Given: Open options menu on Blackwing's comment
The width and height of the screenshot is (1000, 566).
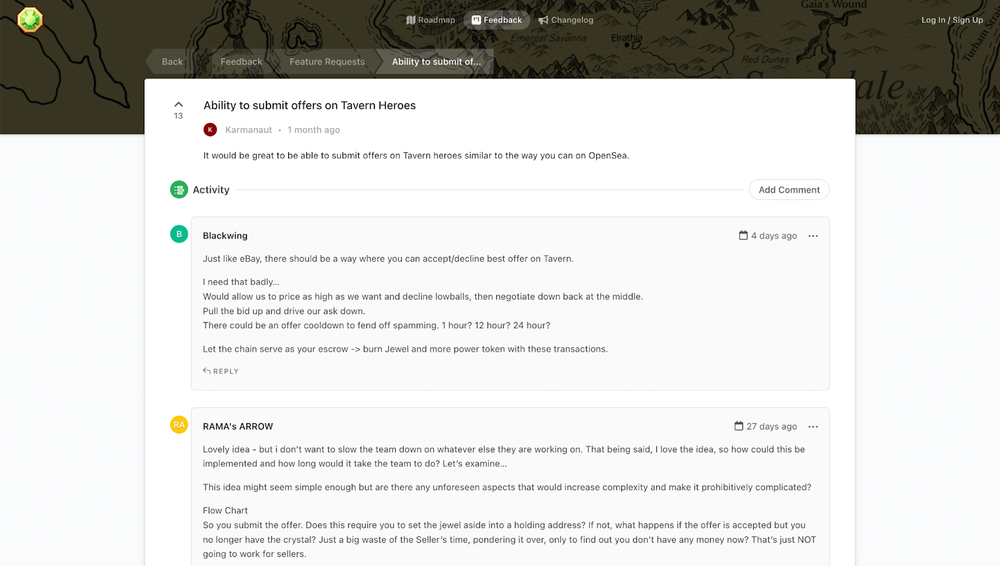Looking at the screenshot, I should [x=813, y=236].
